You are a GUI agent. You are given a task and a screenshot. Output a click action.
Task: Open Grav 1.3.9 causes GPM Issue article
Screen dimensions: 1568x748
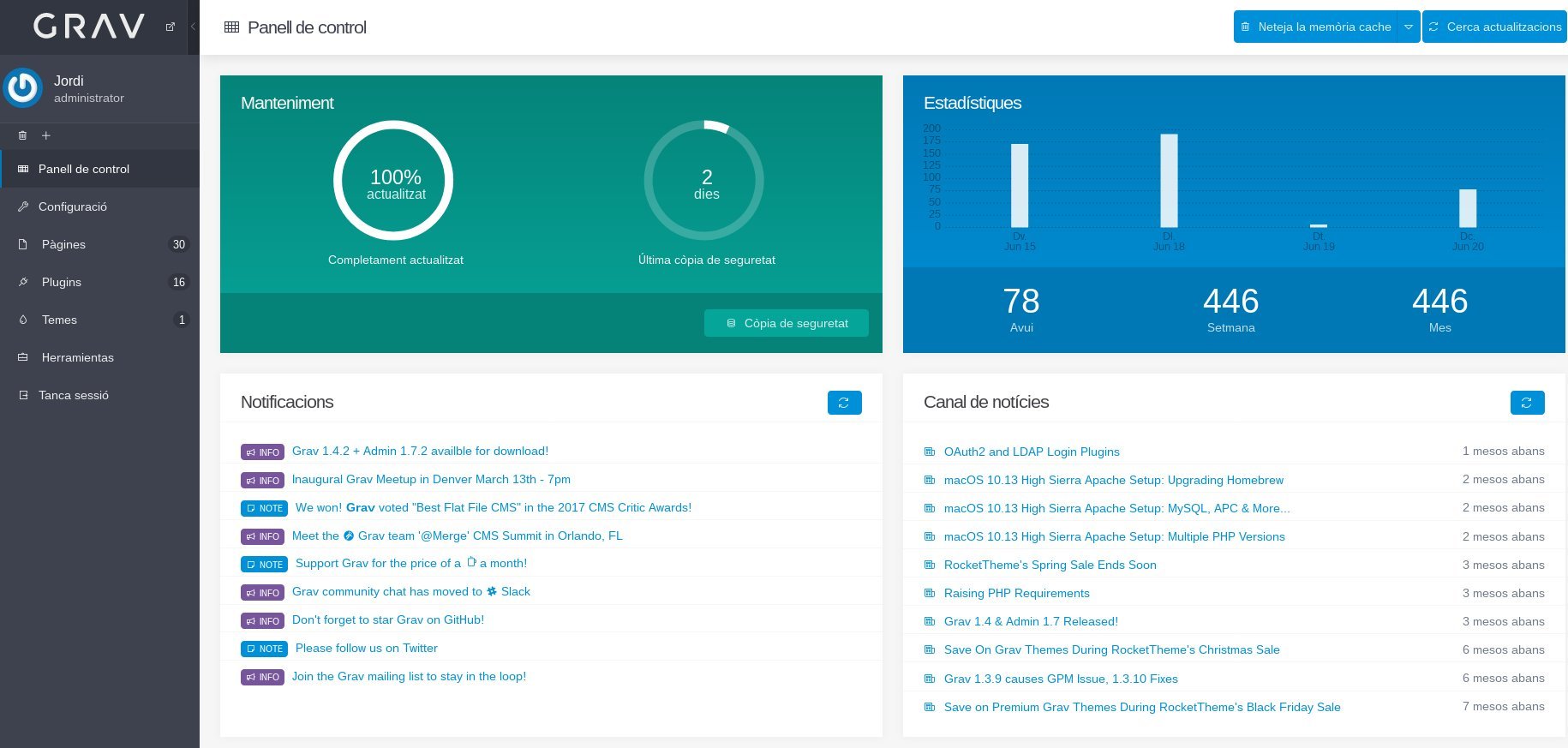pyautogui.click(x=1061, y=679)
